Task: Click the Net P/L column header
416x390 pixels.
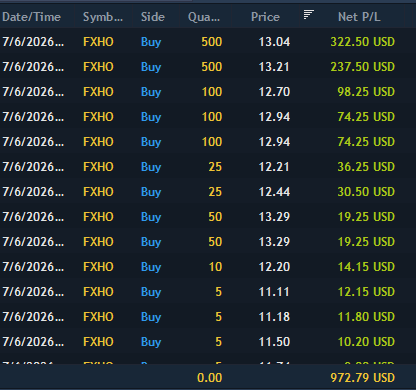Action: coord(359,17)
